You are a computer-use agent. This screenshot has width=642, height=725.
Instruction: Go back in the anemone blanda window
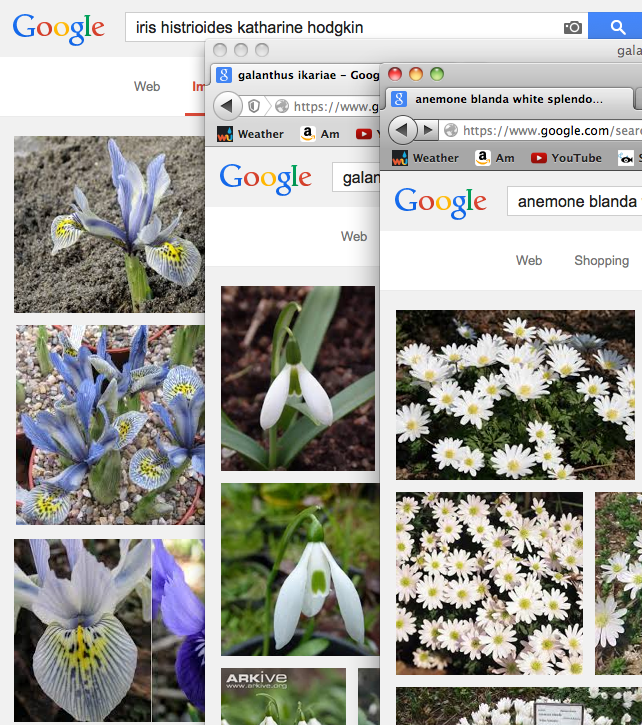click(x=401, y=130)
